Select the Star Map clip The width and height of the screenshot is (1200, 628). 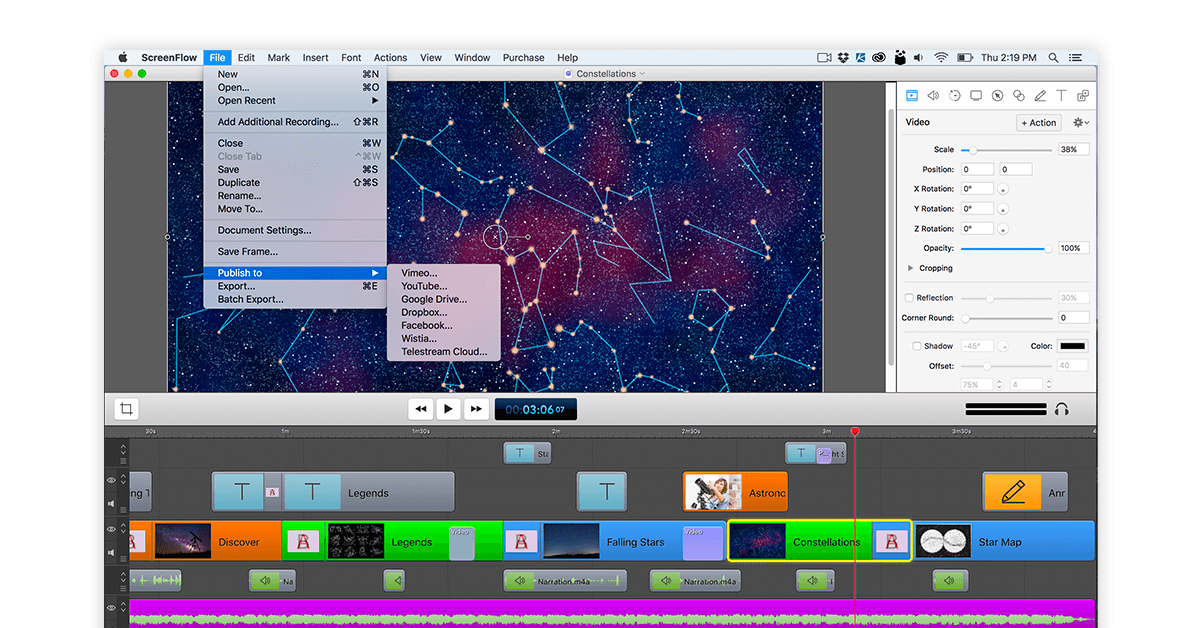point(1004,541)
